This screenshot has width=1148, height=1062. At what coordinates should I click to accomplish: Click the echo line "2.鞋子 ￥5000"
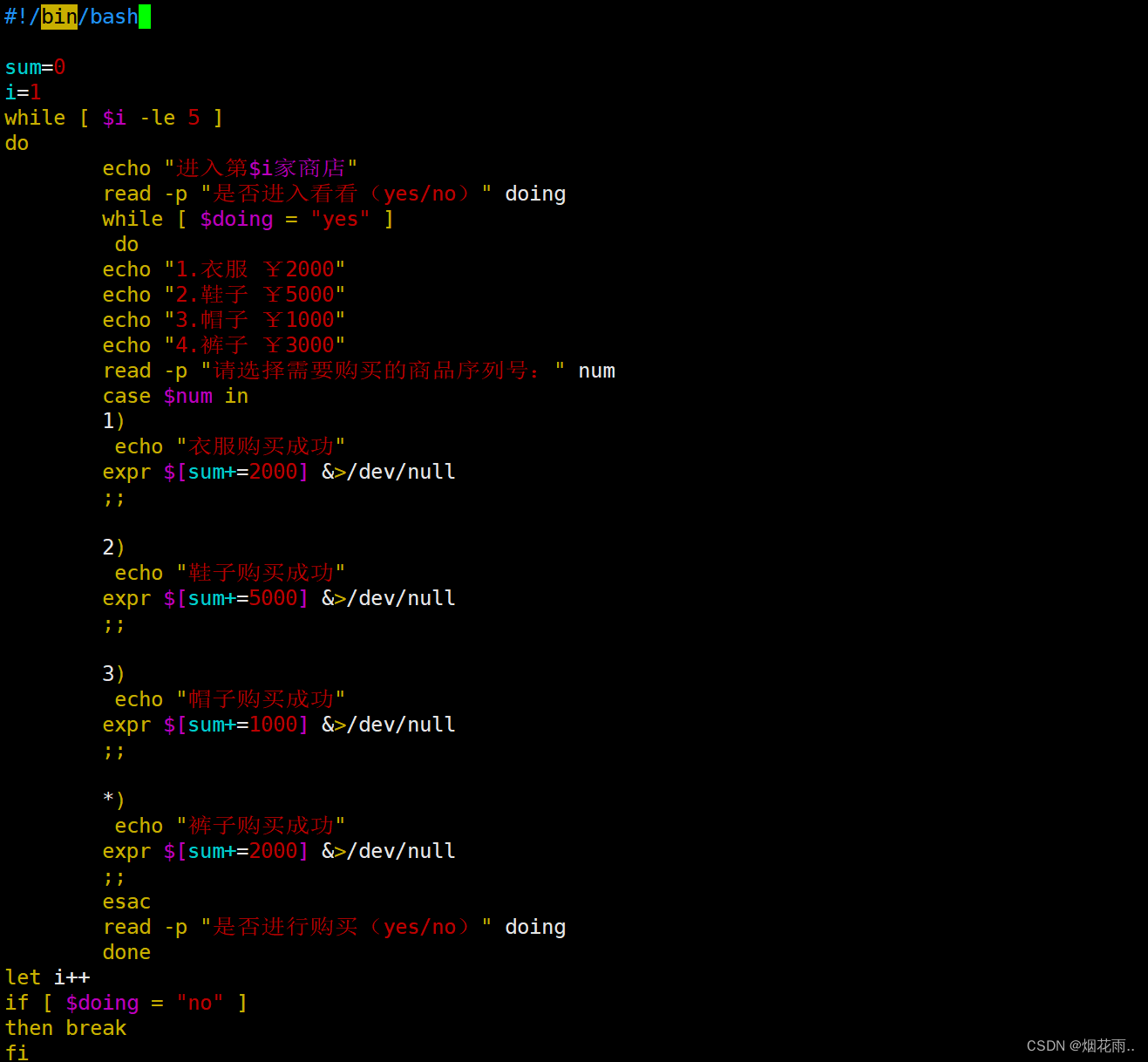[x=224, y=295]
